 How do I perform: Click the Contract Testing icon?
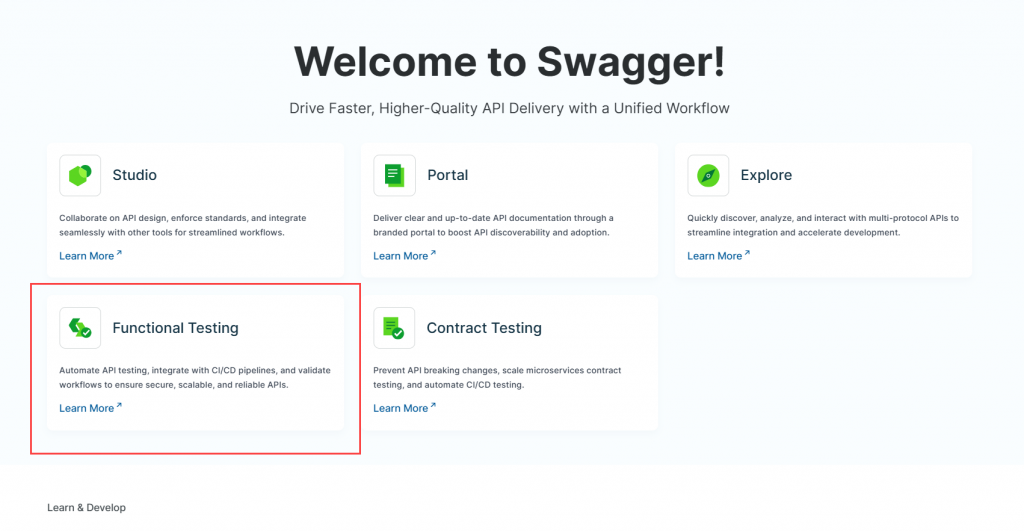click(x=394, y=328)
